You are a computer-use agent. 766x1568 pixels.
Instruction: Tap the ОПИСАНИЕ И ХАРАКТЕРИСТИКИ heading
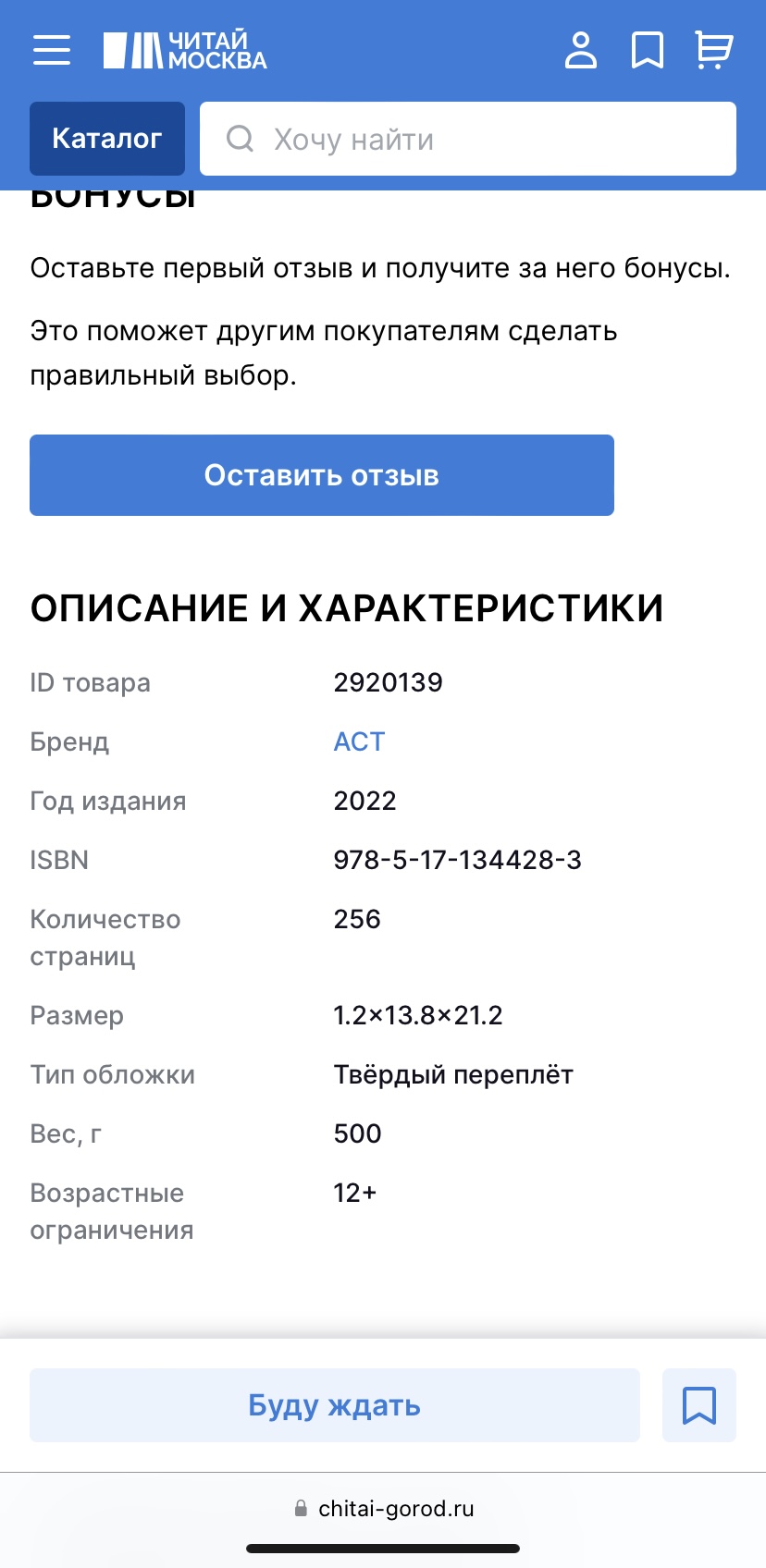(x=347, y=608)
